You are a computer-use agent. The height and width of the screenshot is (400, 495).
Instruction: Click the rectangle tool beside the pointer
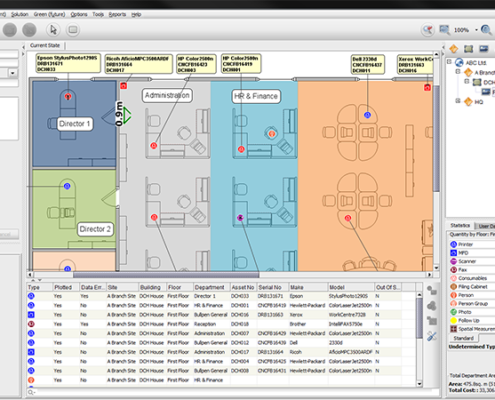tap(73, 30)
